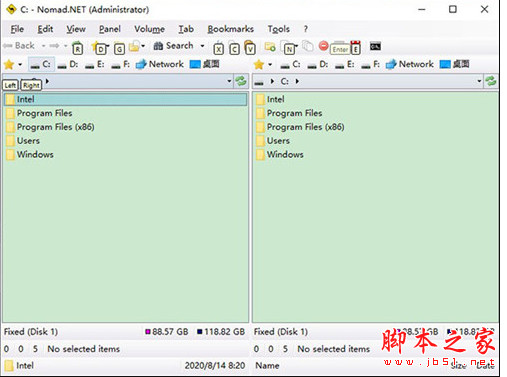This screenshot has width=507, height=377.
Task: Click the blue 118.82 GB swatch in the left status bar
Action: (200, 332)
